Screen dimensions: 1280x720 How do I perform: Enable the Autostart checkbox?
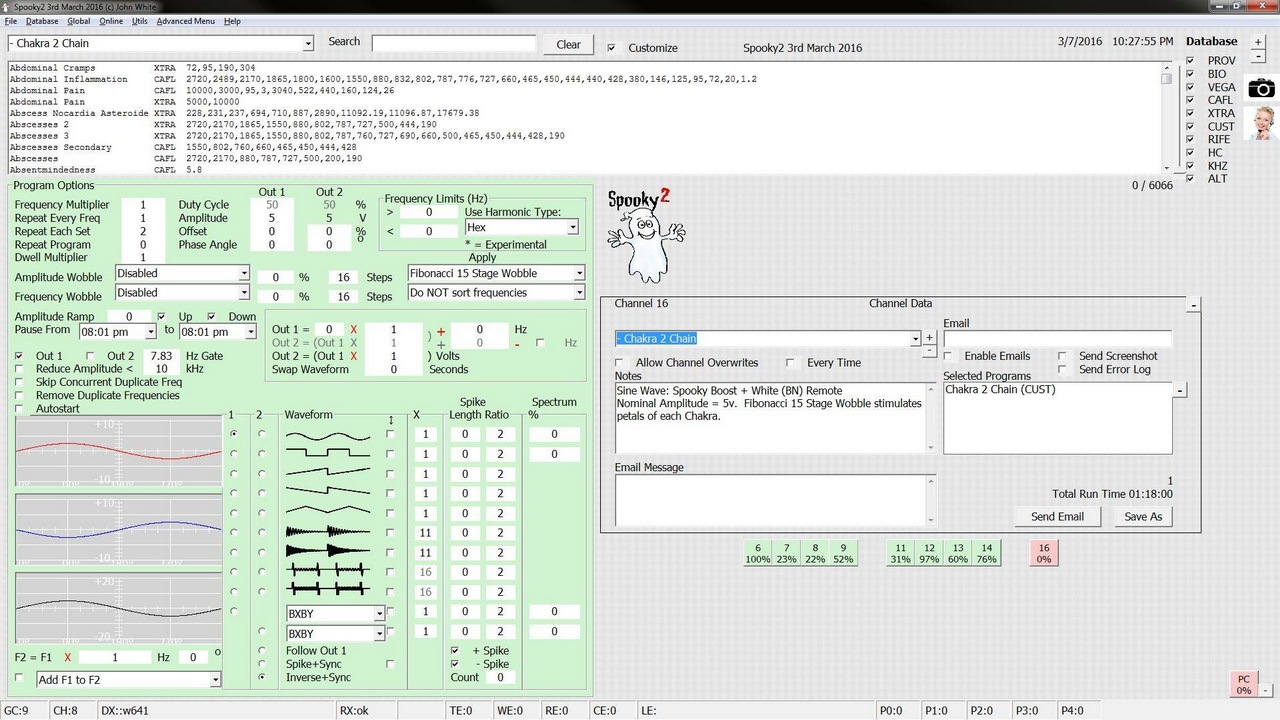[x=20, y=409]
